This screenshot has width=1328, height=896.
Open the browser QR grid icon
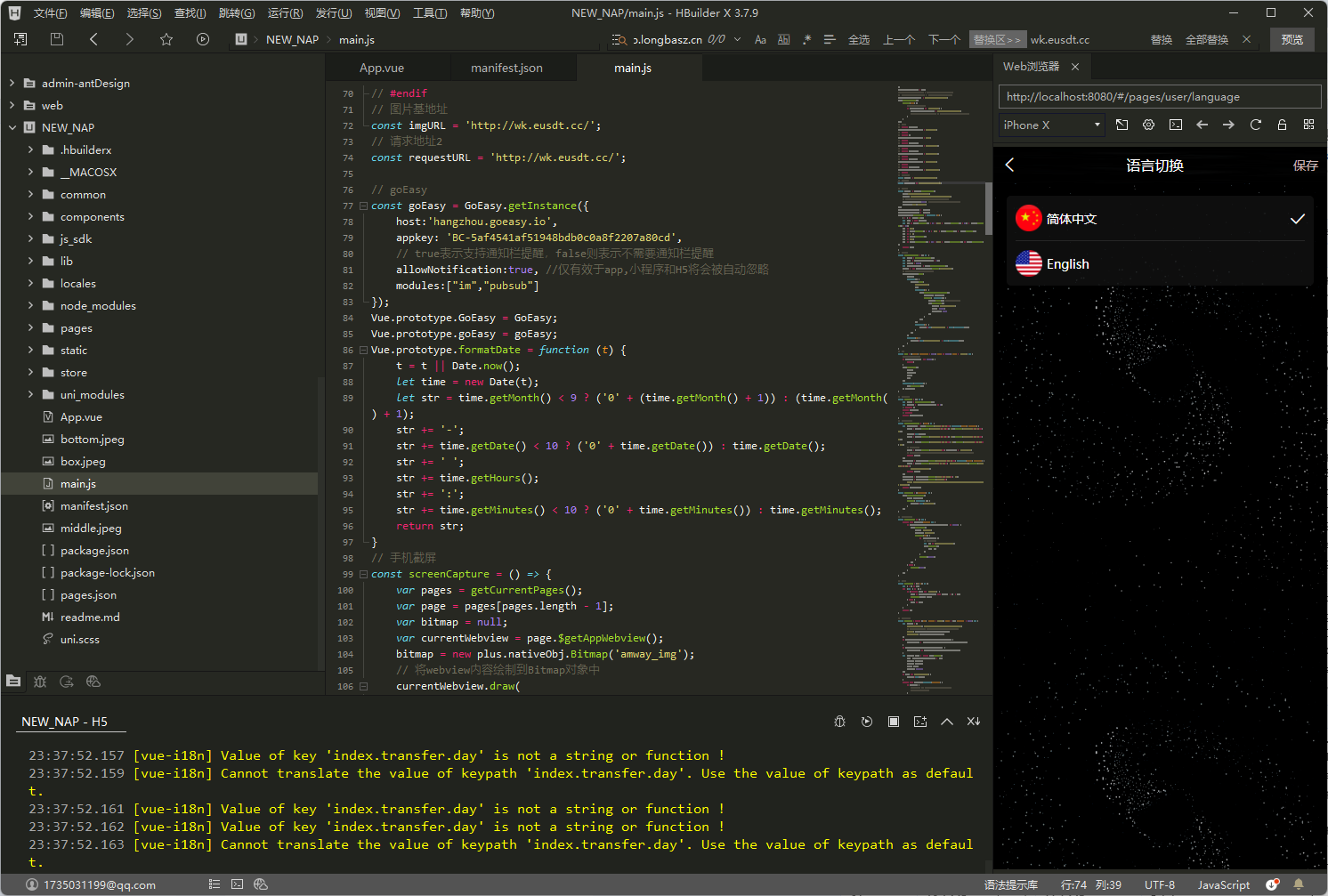1308,125
